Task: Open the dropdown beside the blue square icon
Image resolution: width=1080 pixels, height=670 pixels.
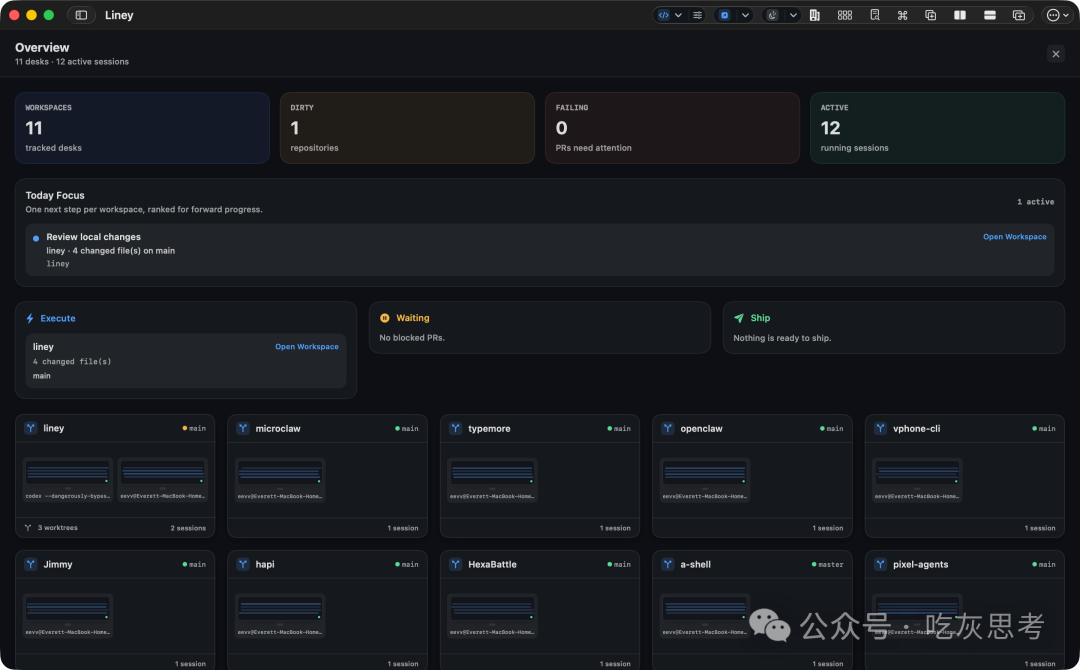Action: tap(745, 15)
